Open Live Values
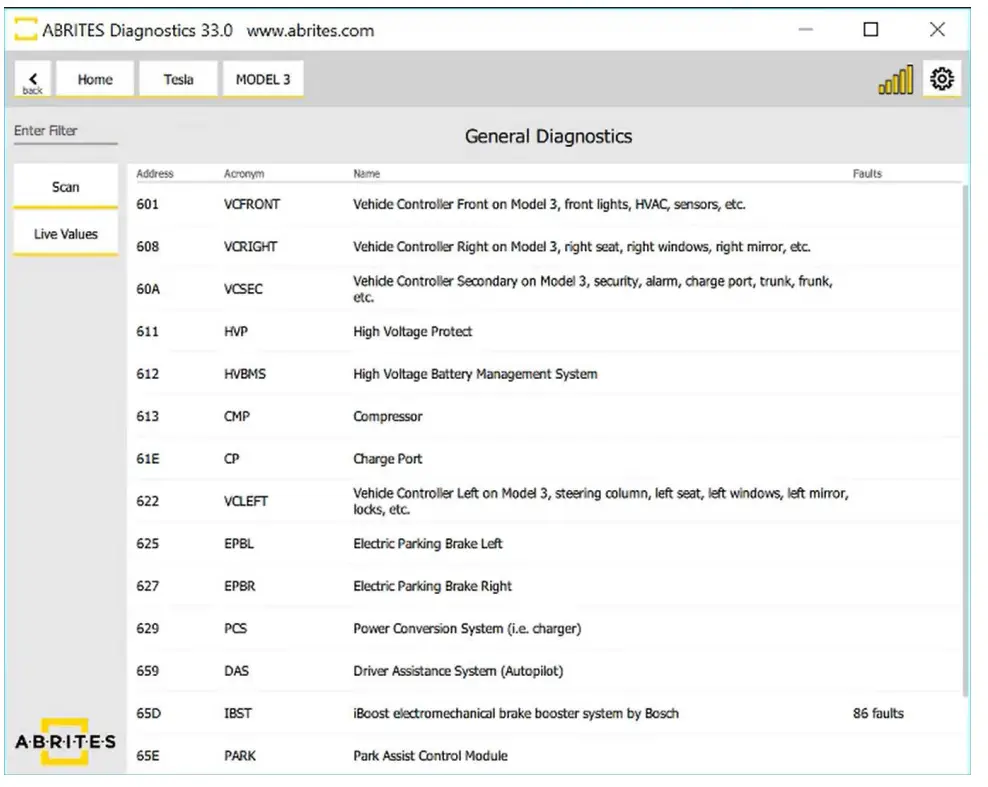Viewport: 988px width, 787px height. pyautogui.click(x=64, y=233)
